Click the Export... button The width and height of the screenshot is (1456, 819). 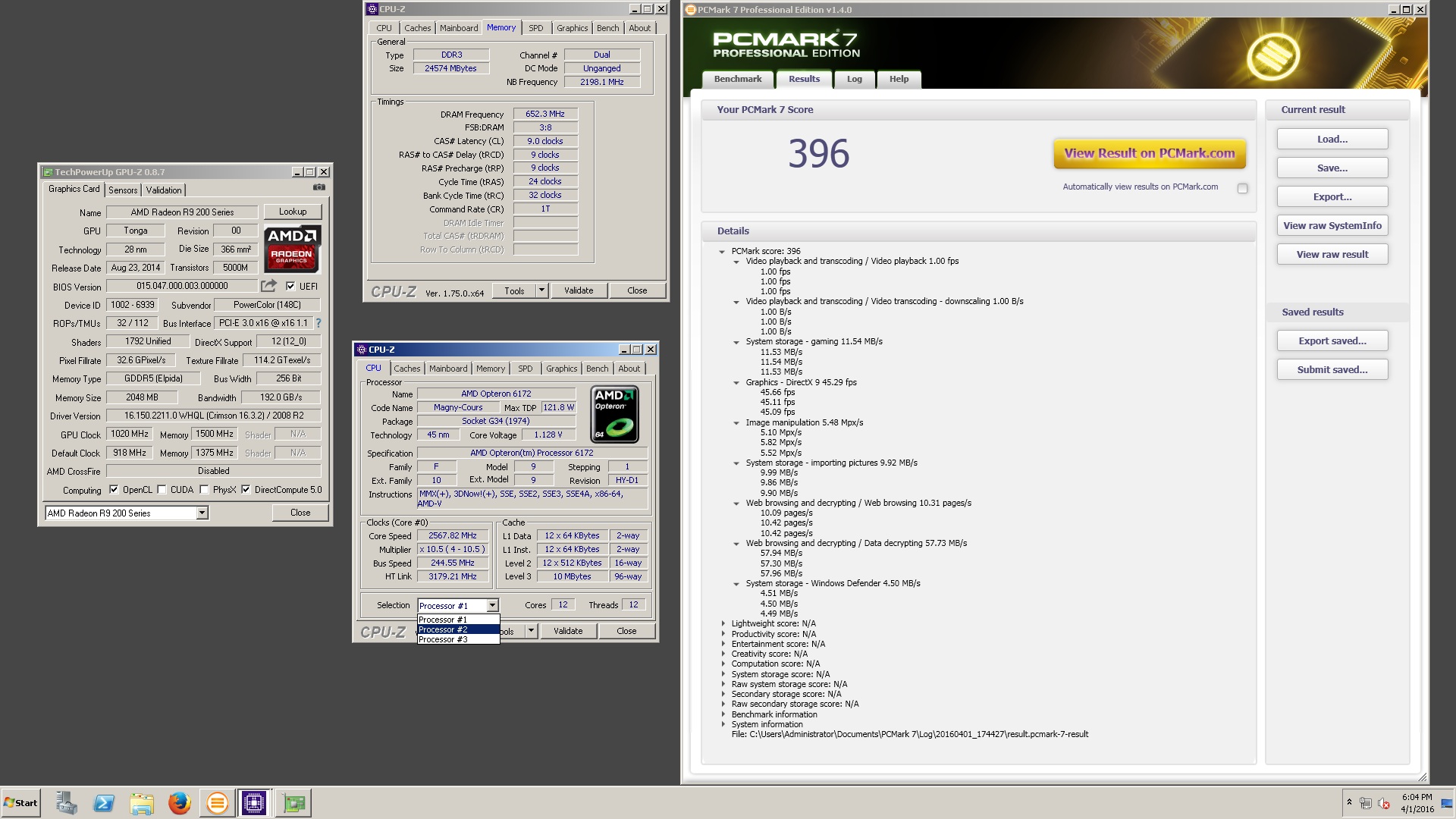(x=1332, y=196)
